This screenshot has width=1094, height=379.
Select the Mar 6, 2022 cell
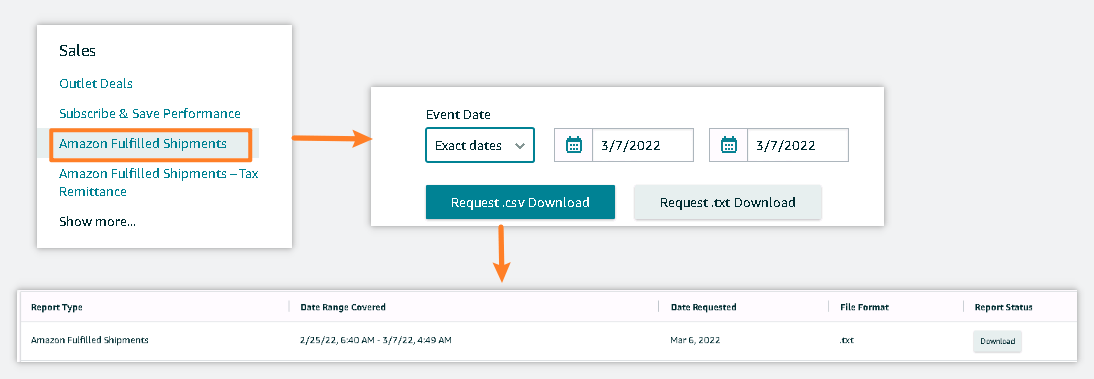(696, 340)
